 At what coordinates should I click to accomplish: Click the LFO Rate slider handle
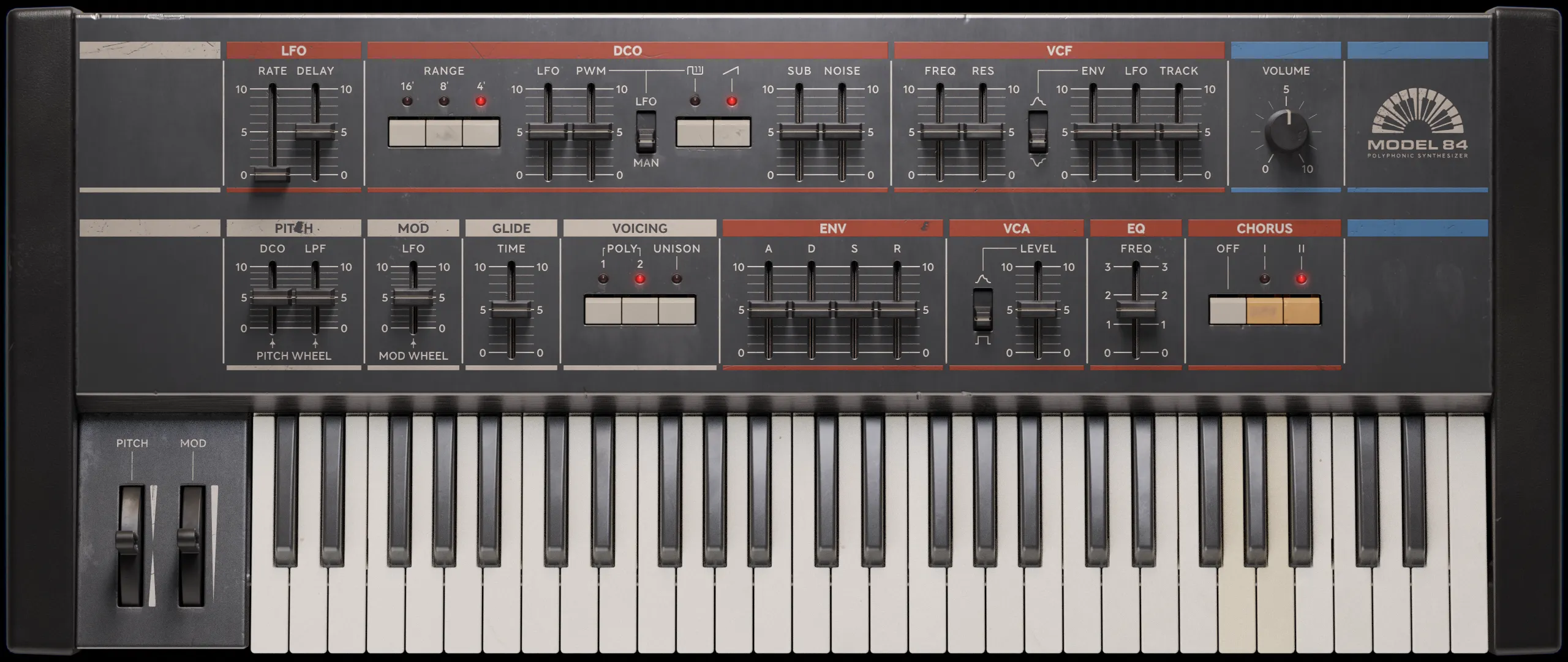click(272, 174)
